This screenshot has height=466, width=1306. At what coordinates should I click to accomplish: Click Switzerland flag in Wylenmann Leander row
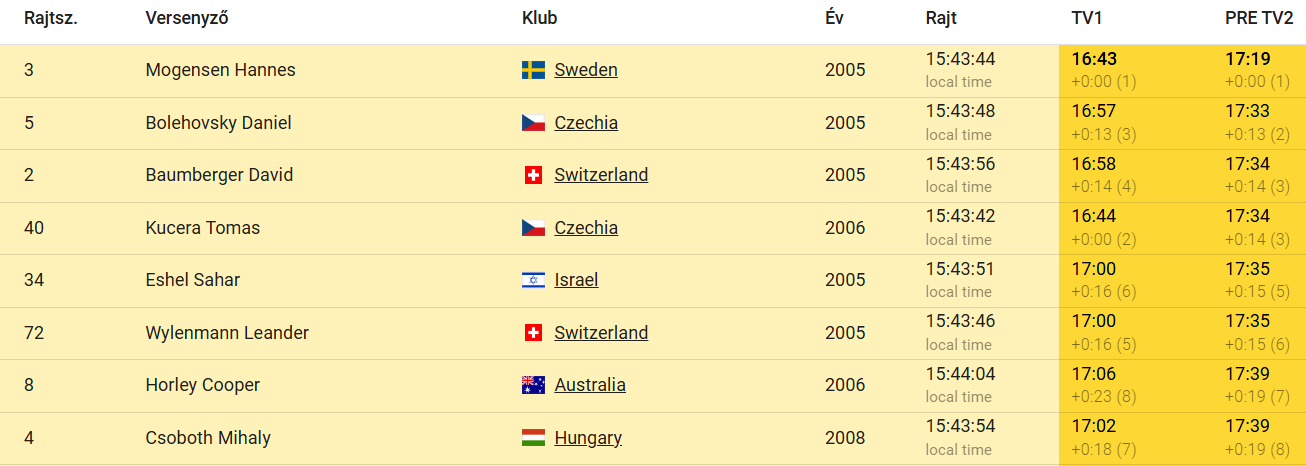[533, 333]
